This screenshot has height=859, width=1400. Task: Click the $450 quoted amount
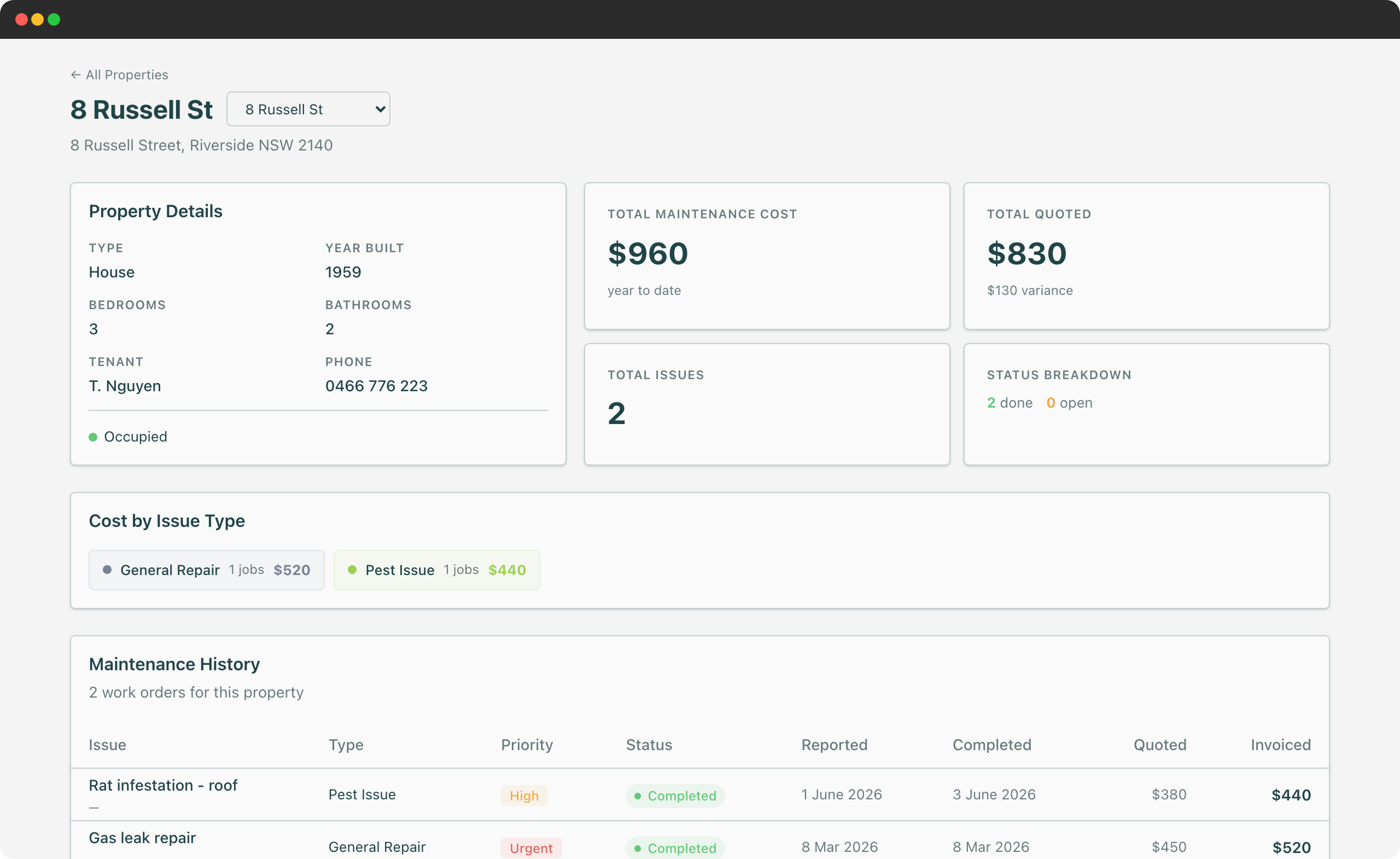point(1169,846)
